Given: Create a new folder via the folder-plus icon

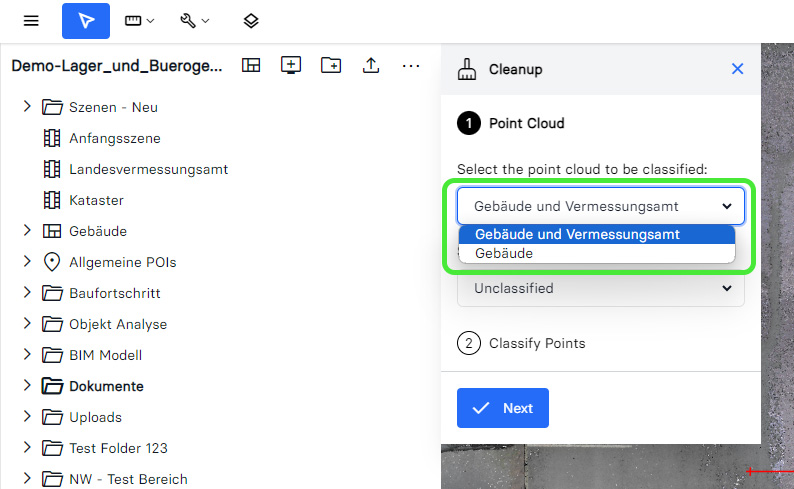Looking at the screenshot, I should [331, 66].
